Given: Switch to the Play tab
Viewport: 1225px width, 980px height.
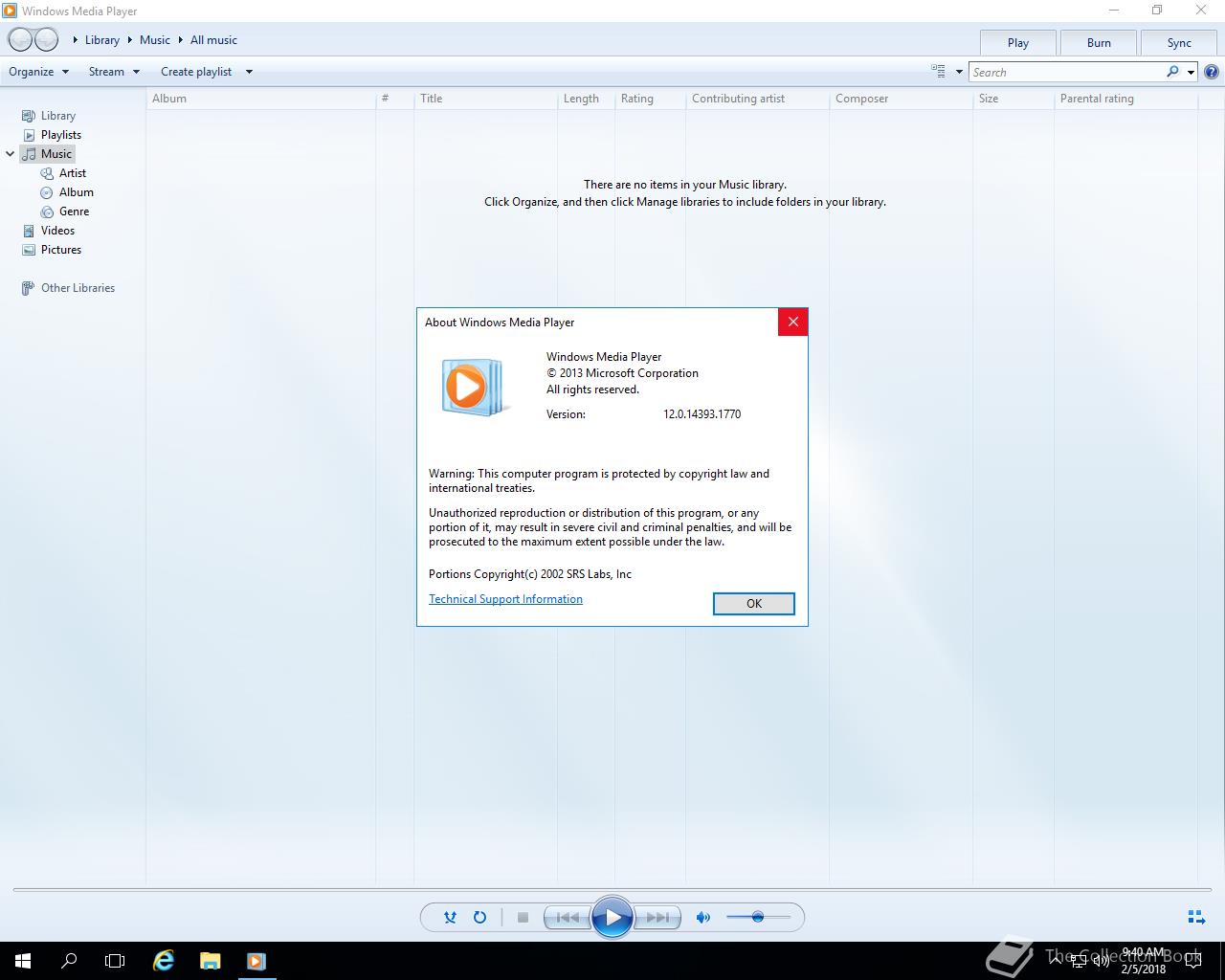Looking at the screenshot, I should pyautogui.click(x=1018, y=43).
